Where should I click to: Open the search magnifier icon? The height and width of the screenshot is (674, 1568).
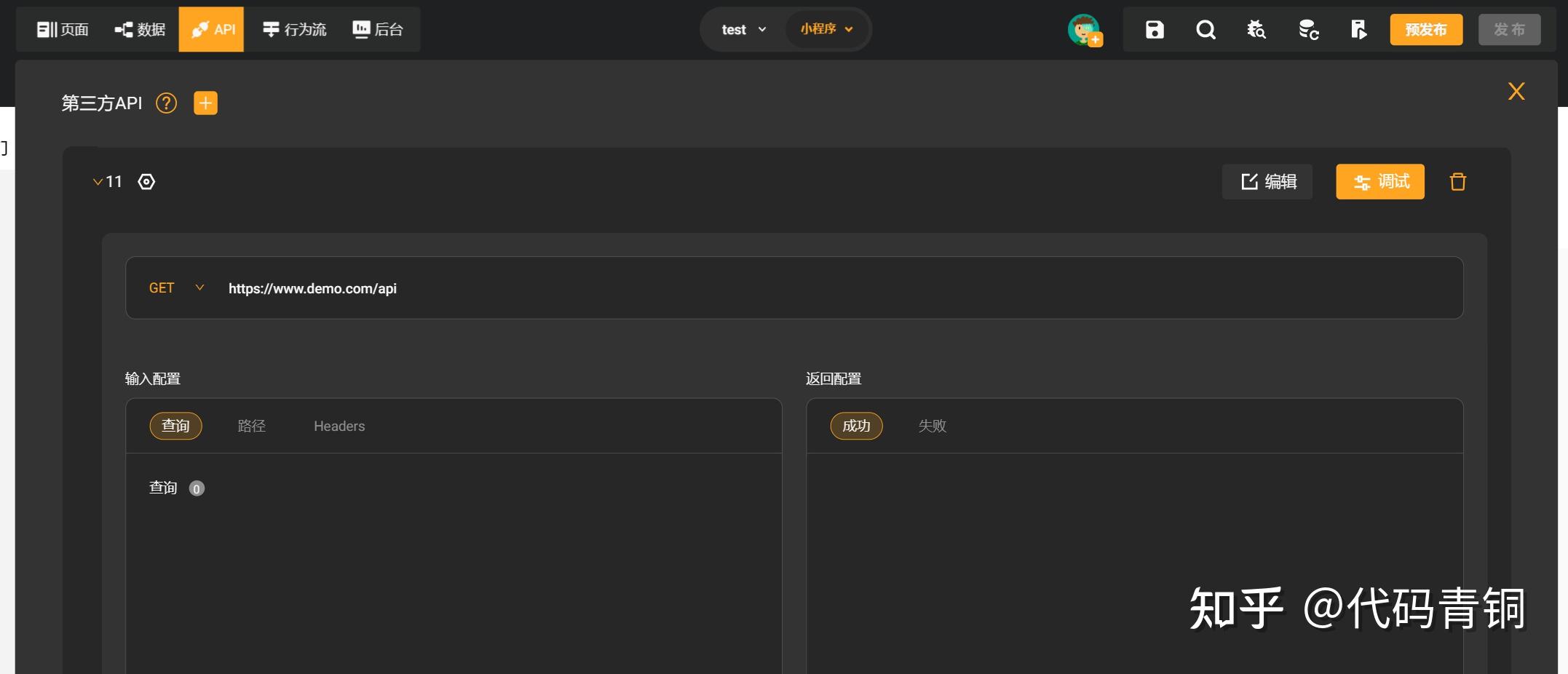tap(1205, 30)
